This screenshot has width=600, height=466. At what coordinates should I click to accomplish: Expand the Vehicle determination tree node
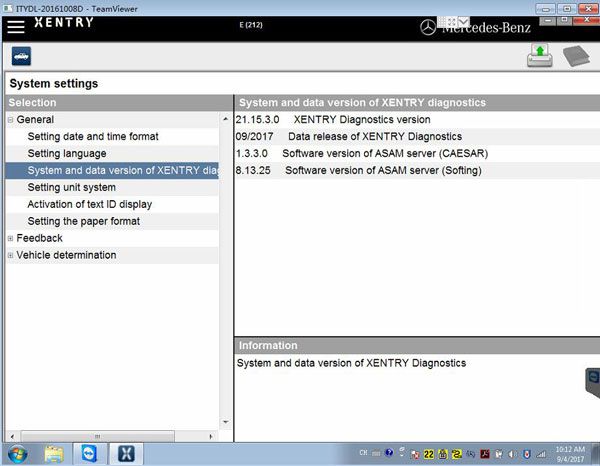click(10, 255)
